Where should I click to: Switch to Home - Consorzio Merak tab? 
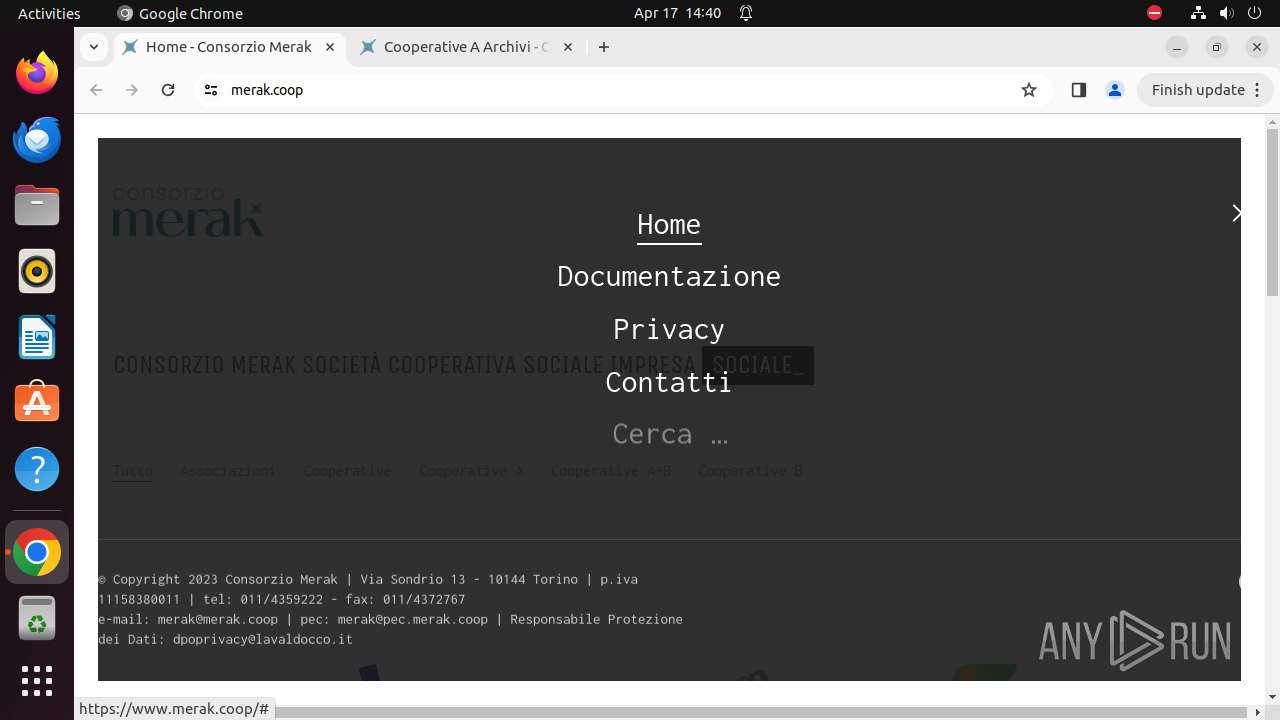[x=229, y=47]
